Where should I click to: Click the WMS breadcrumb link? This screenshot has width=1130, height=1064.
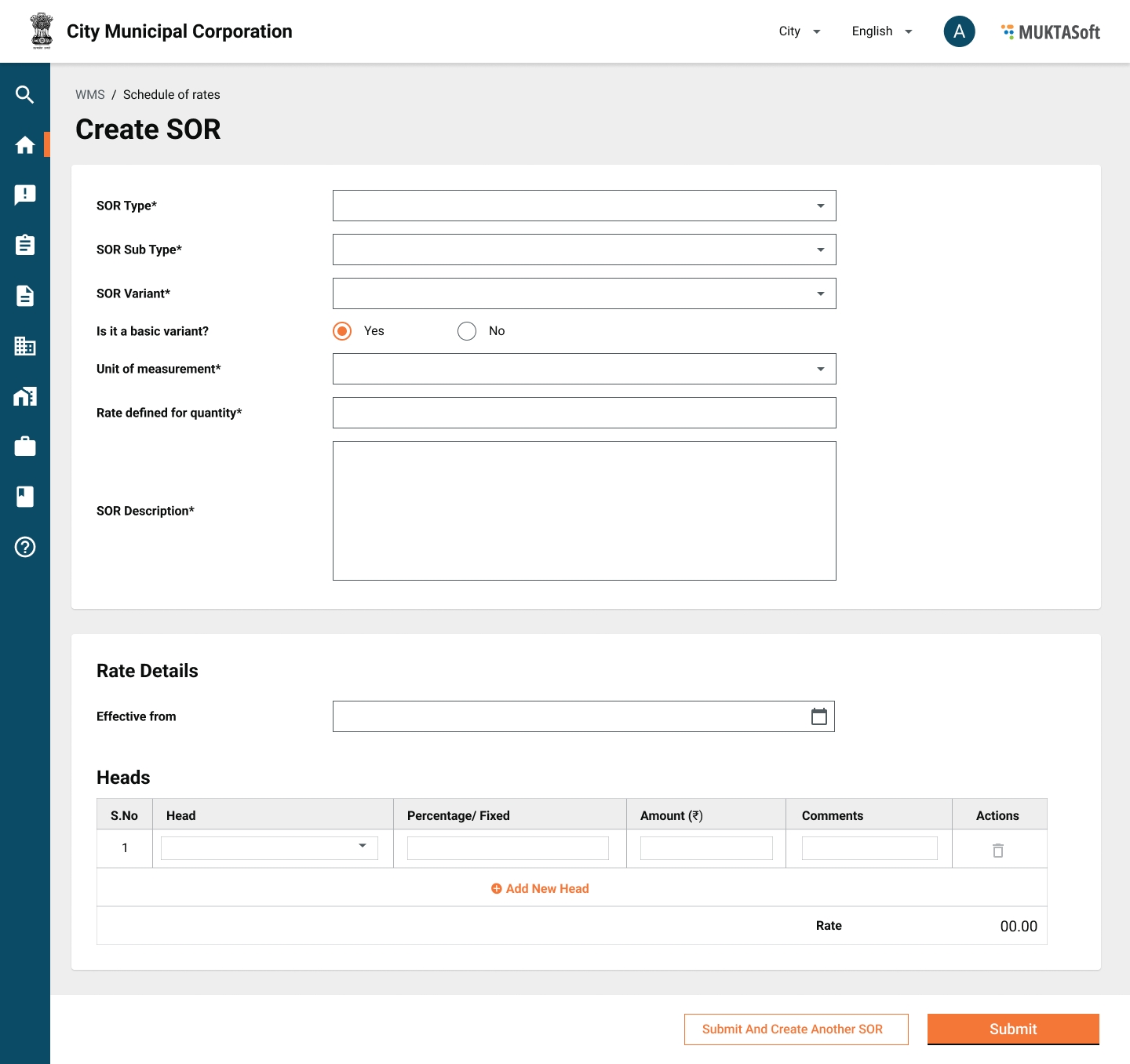tap(89, 95)
